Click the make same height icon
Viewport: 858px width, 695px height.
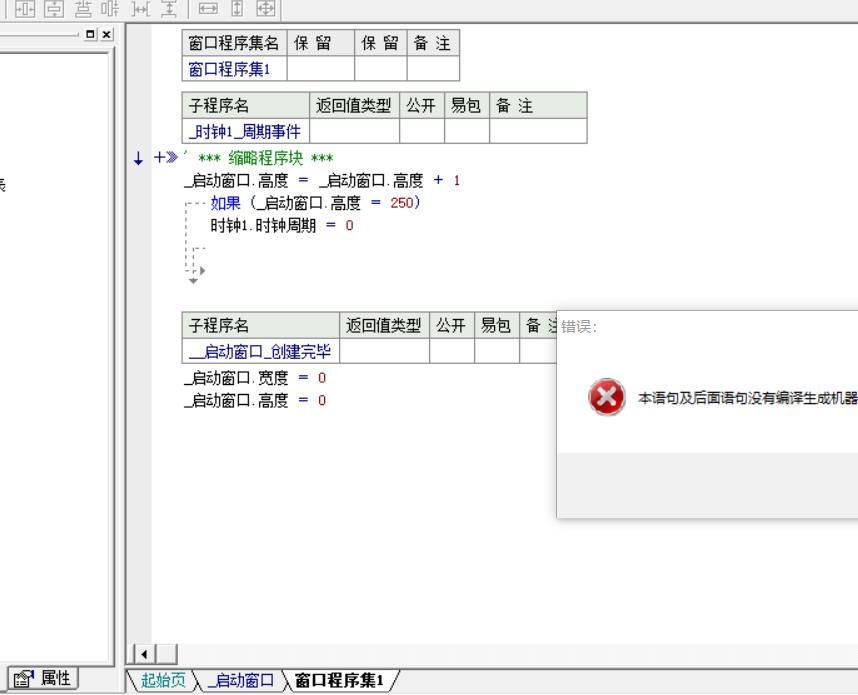237,8
